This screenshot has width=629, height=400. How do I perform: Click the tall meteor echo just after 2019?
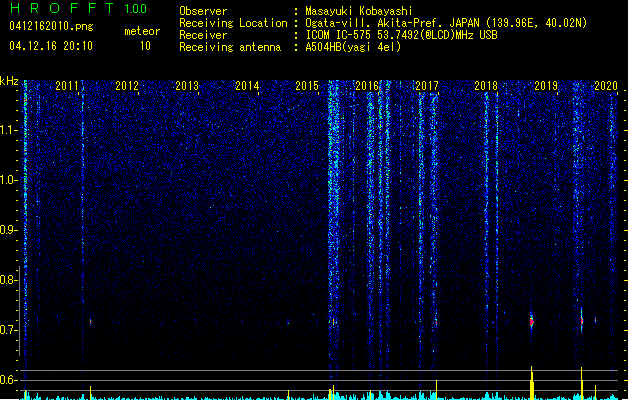pyautogui.click(x=582, y=321)
